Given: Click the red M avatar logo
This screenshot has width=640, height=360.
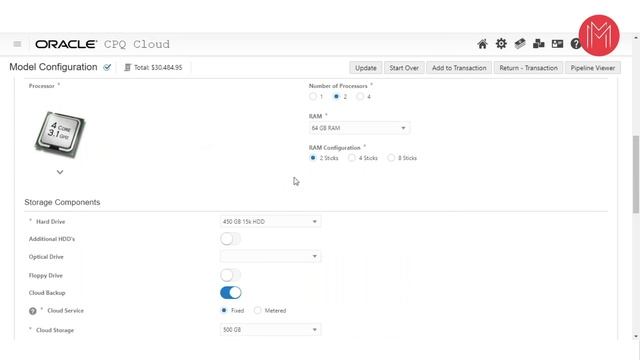Looking at the screenshot, I should (599, 36).
